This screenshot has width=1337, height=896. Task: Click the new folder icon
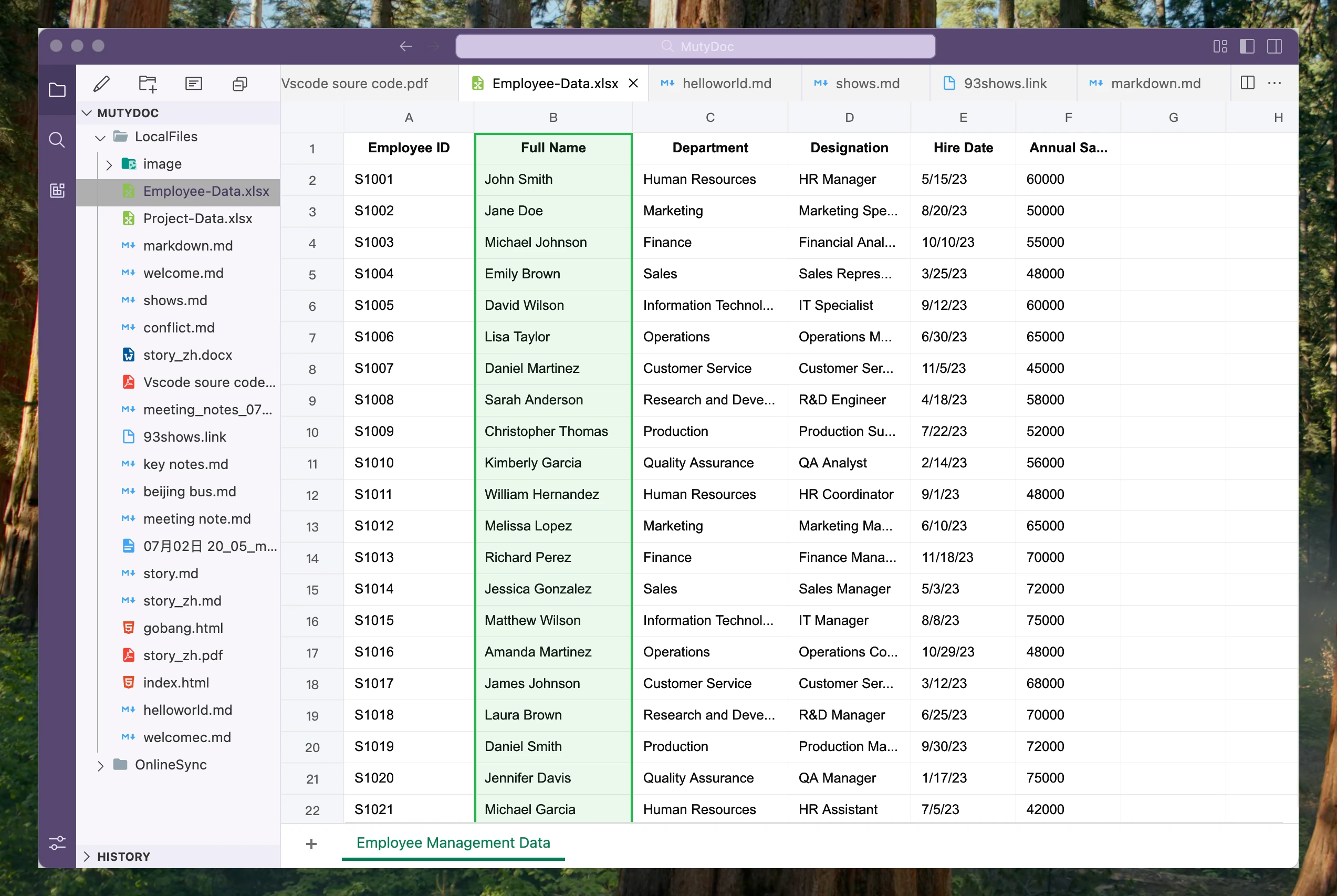tap(148, 84)
